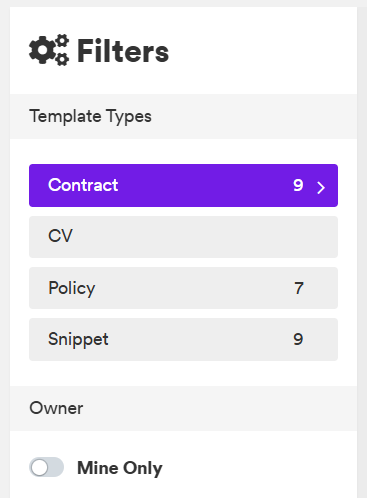Viewport: 367px width, 498px height.
Task: Enable Mine Only via its text label
Action: point(120,468)
